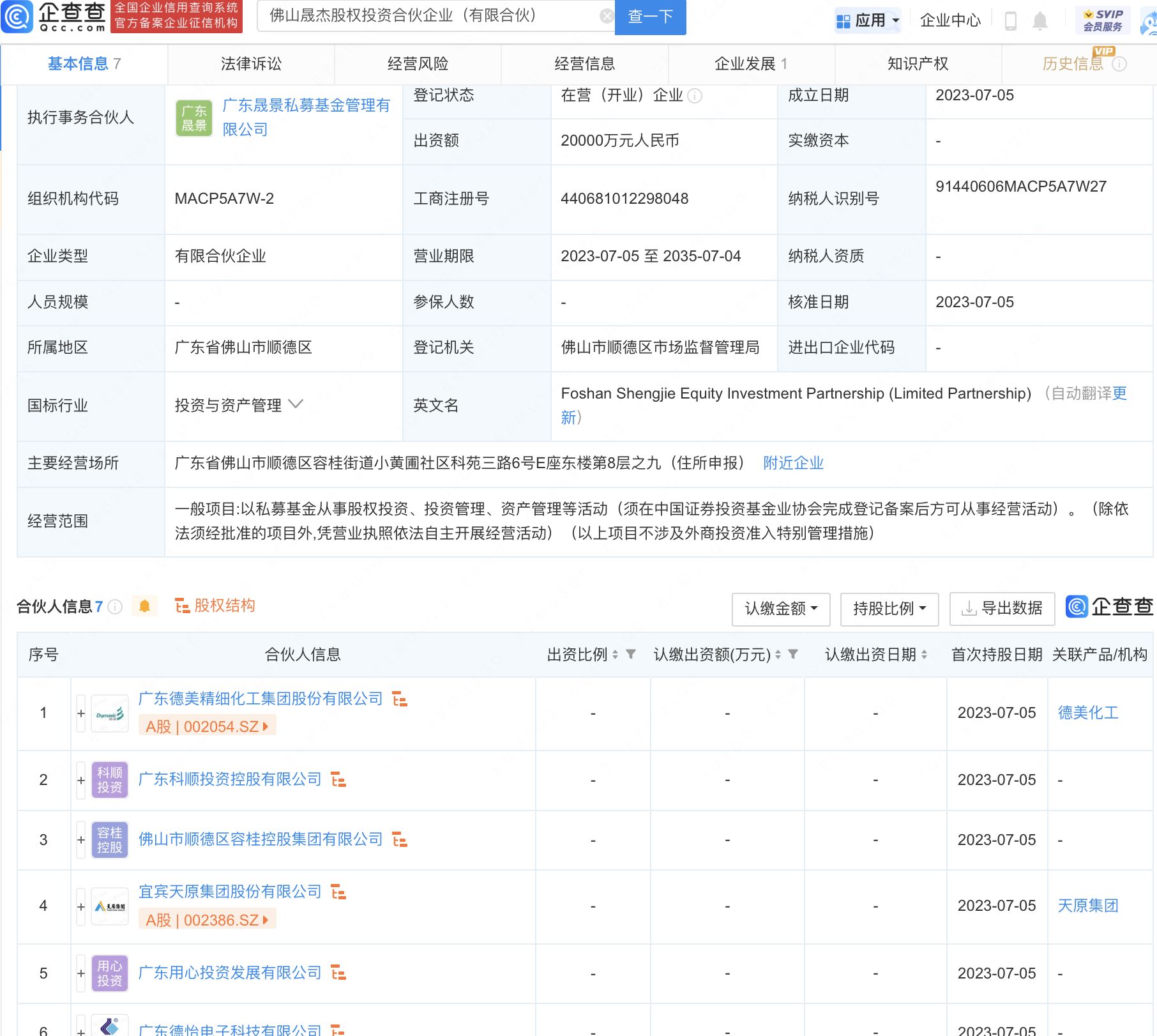Screen dimensions: 1157x1036
Task: Open the 应用 dropdown menu
Action: click(868, 20)
